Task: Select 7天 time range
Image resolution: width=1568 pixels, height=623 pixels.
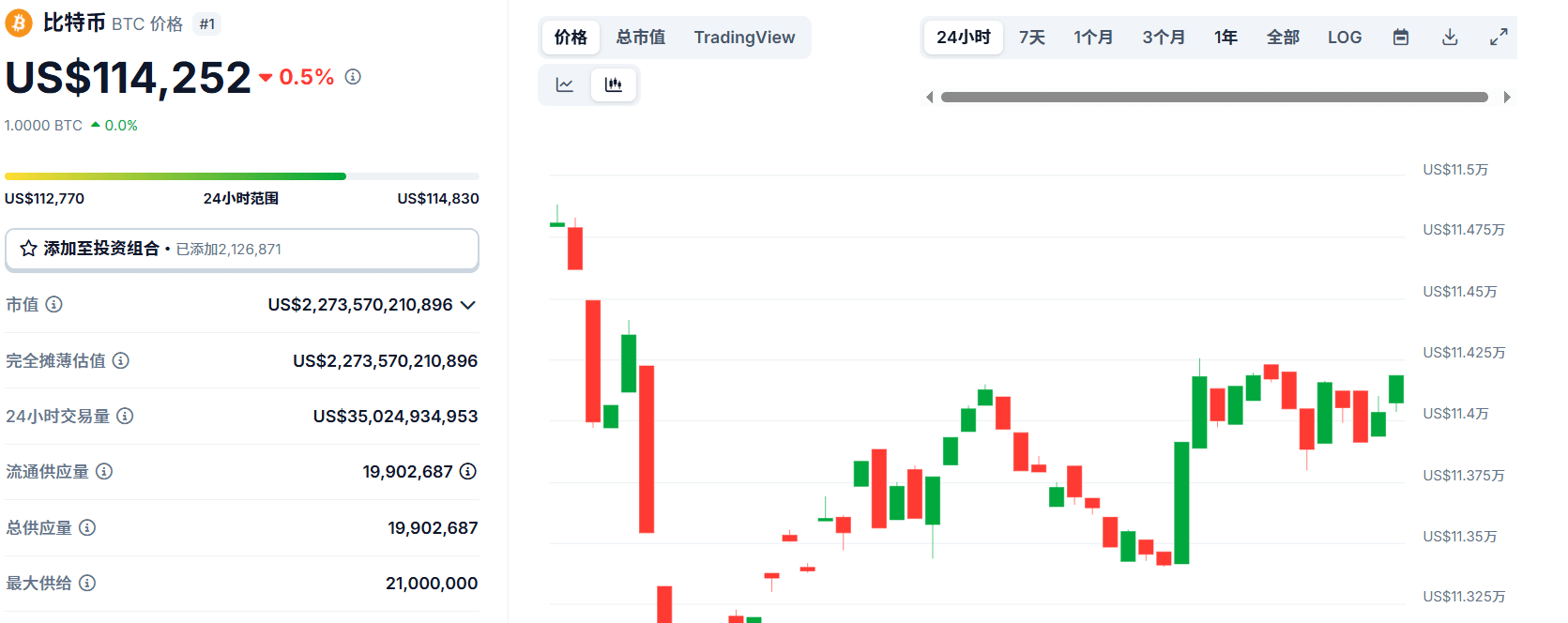Action: point(1032,38)
